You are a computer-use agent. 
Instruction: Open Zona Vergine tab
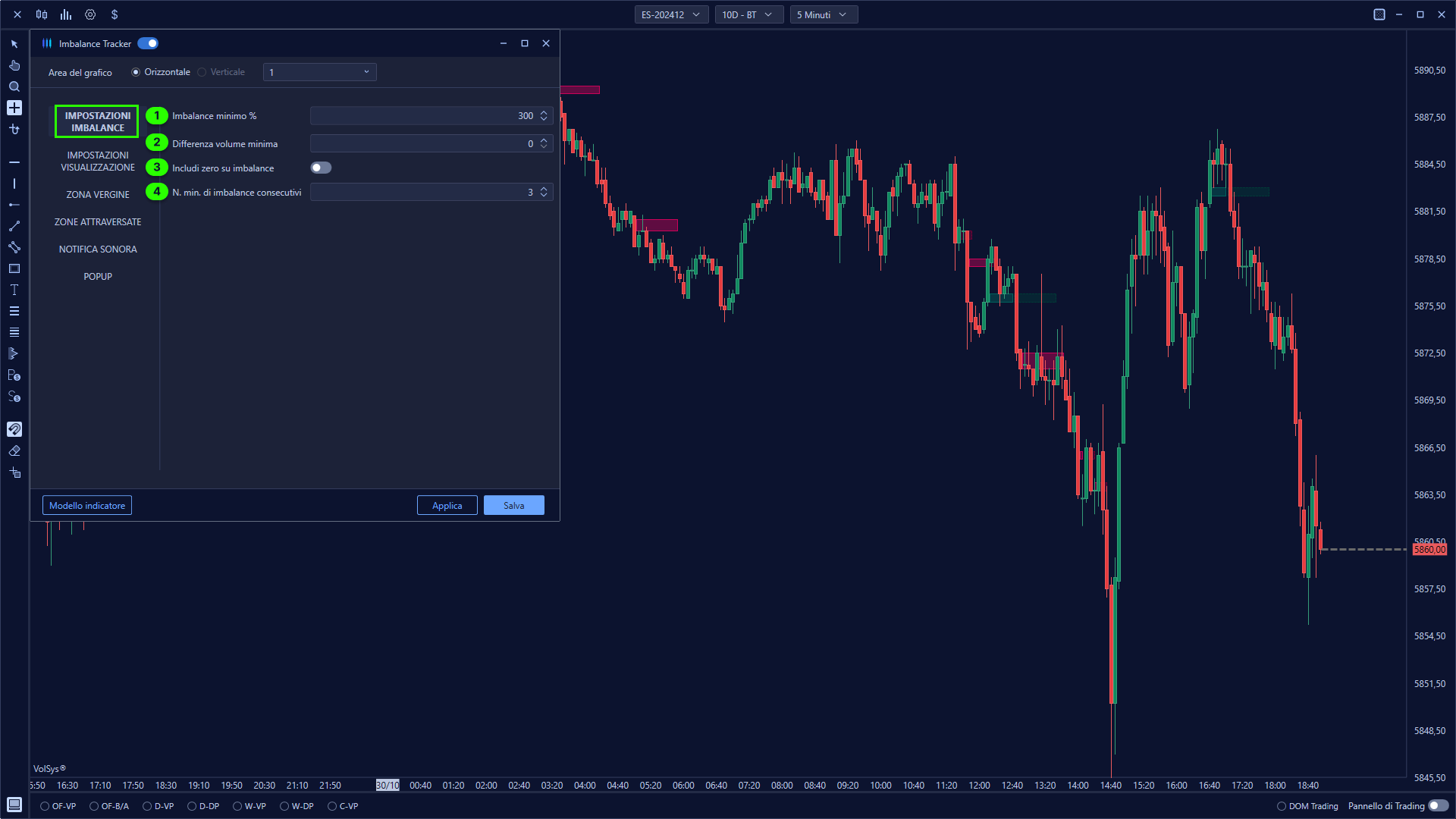pos(98,194)
